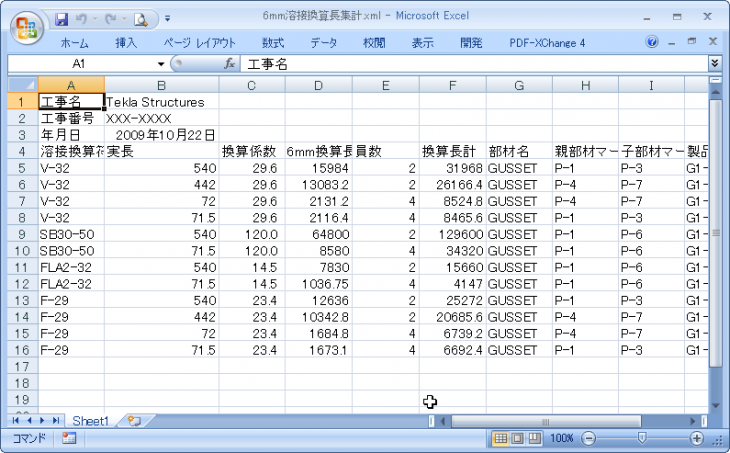The width and height of the screenshot is (730, 453).
Task: Expand the formula bar
Action: (x=715, y=63)
